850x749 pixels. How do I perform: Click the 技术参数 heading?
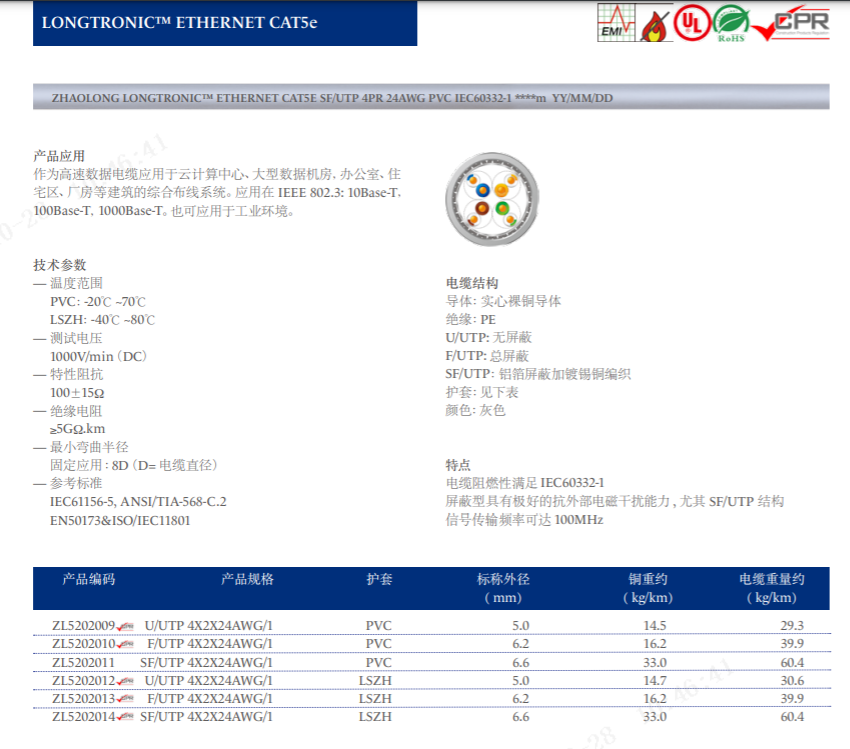coord(60,265)
